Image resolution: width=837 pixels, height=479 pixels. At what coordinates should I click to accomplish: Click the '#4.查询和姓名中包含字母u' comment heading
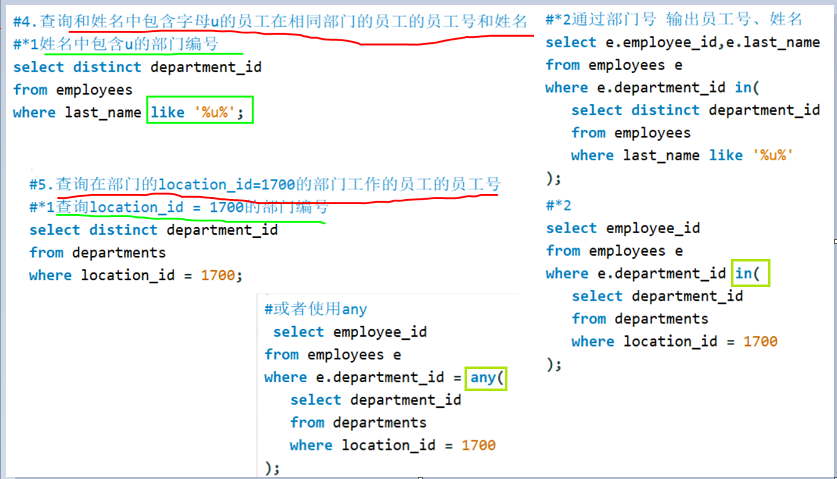point(270,21)
